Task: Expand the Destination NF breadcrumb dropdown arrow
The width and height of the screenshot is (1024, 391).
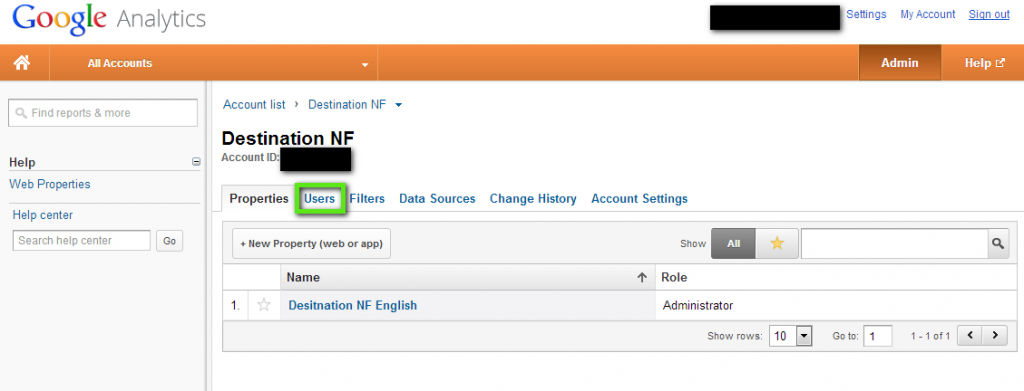Action: tap(398, 105)
